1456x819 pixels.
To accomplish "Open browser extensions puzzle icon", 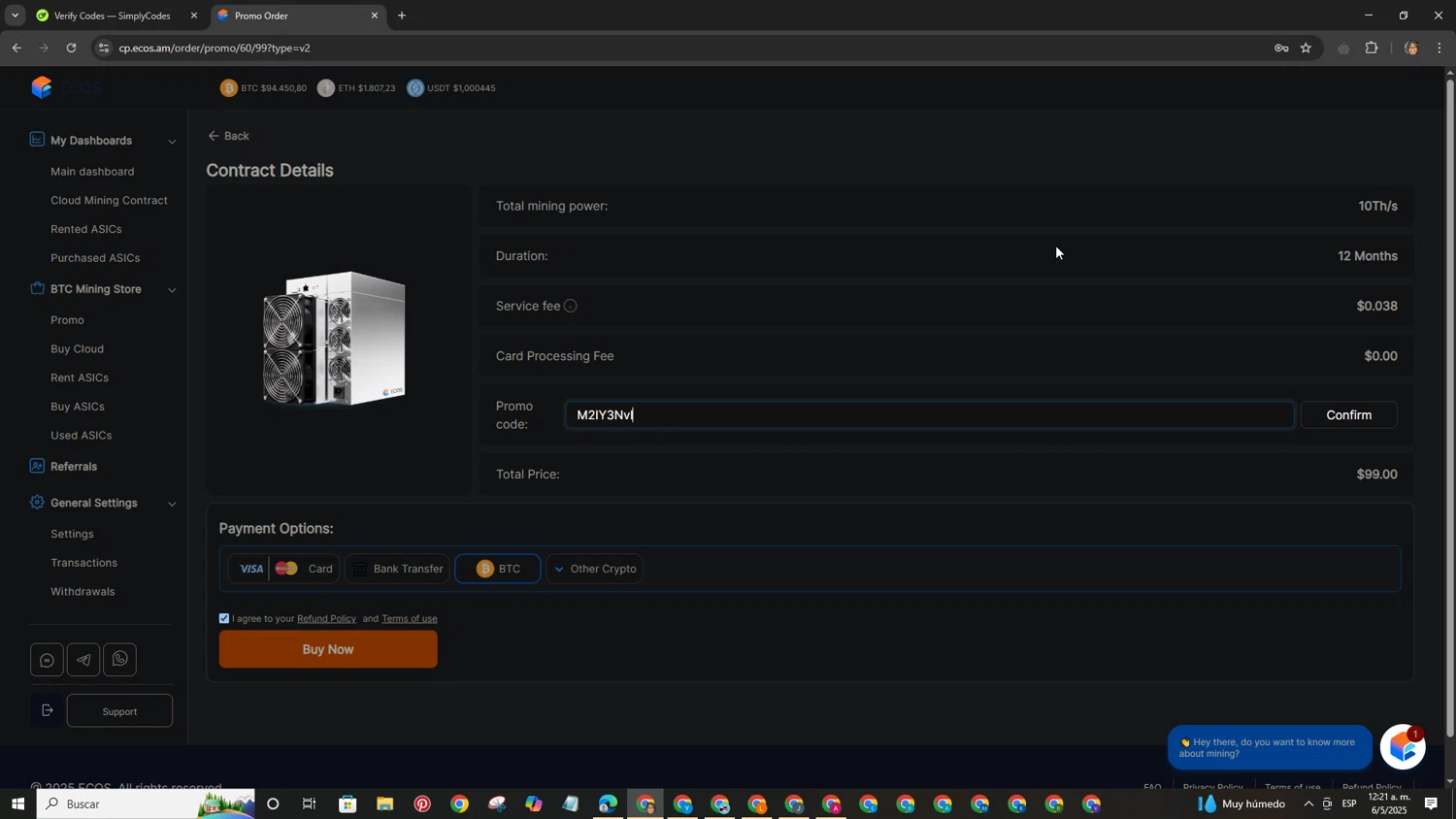I will 1372,48.
